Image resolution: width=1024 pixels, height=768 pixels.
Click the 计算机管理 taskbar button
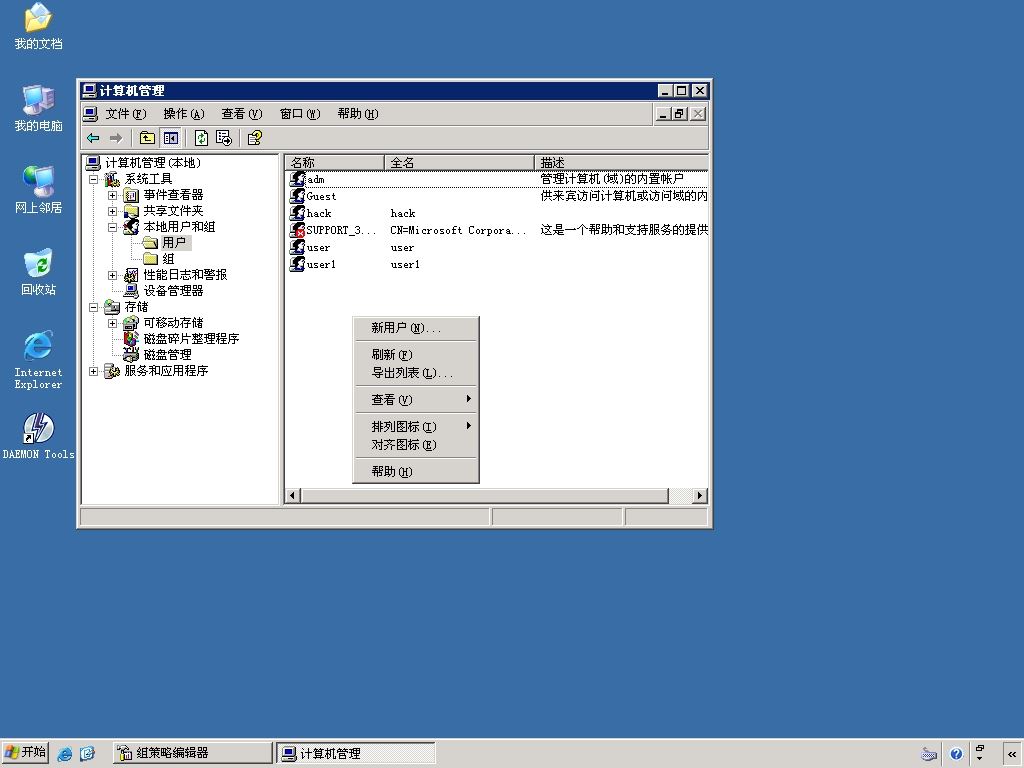point(355,753)
